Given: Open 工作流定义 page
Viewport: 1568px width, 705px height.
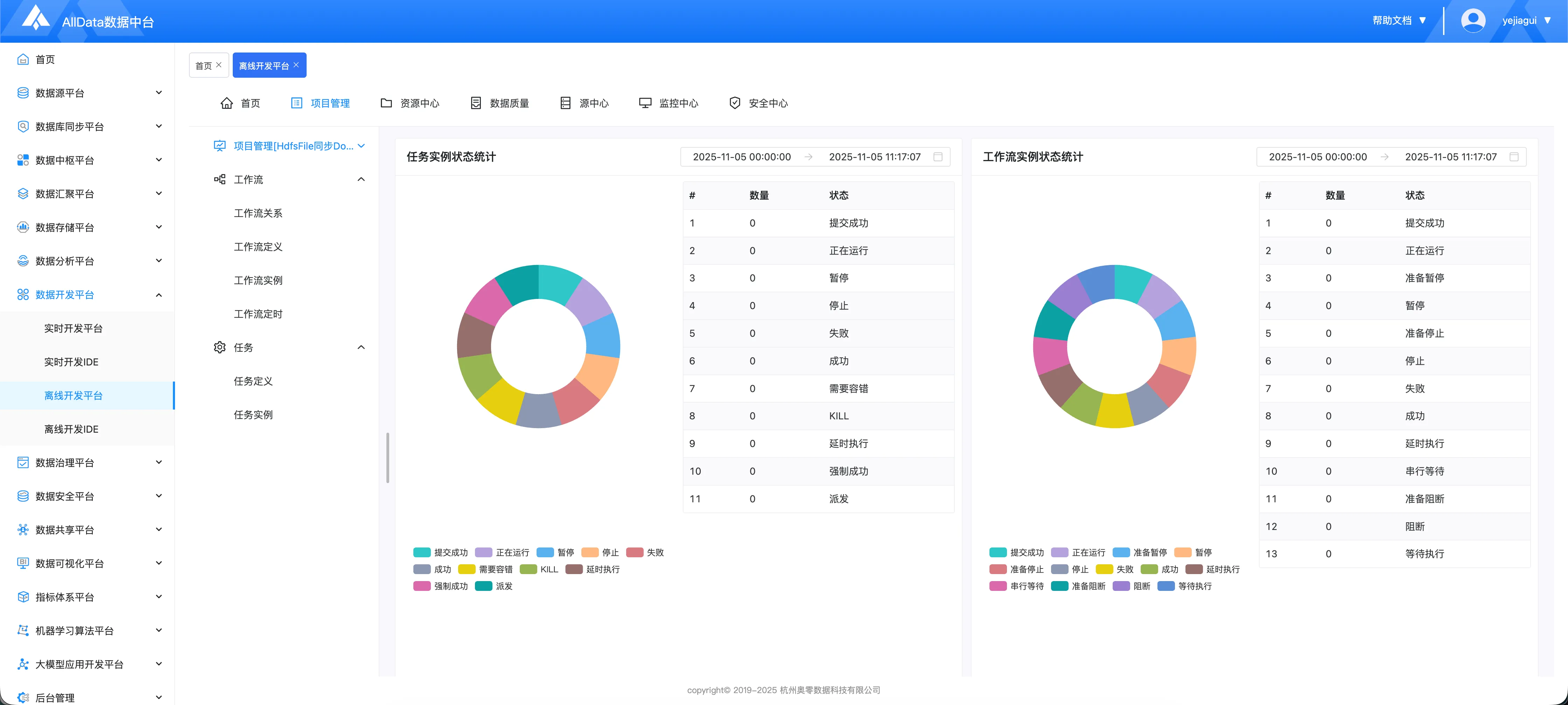Looking at the screenshot, I should click(x=258, y=247).
